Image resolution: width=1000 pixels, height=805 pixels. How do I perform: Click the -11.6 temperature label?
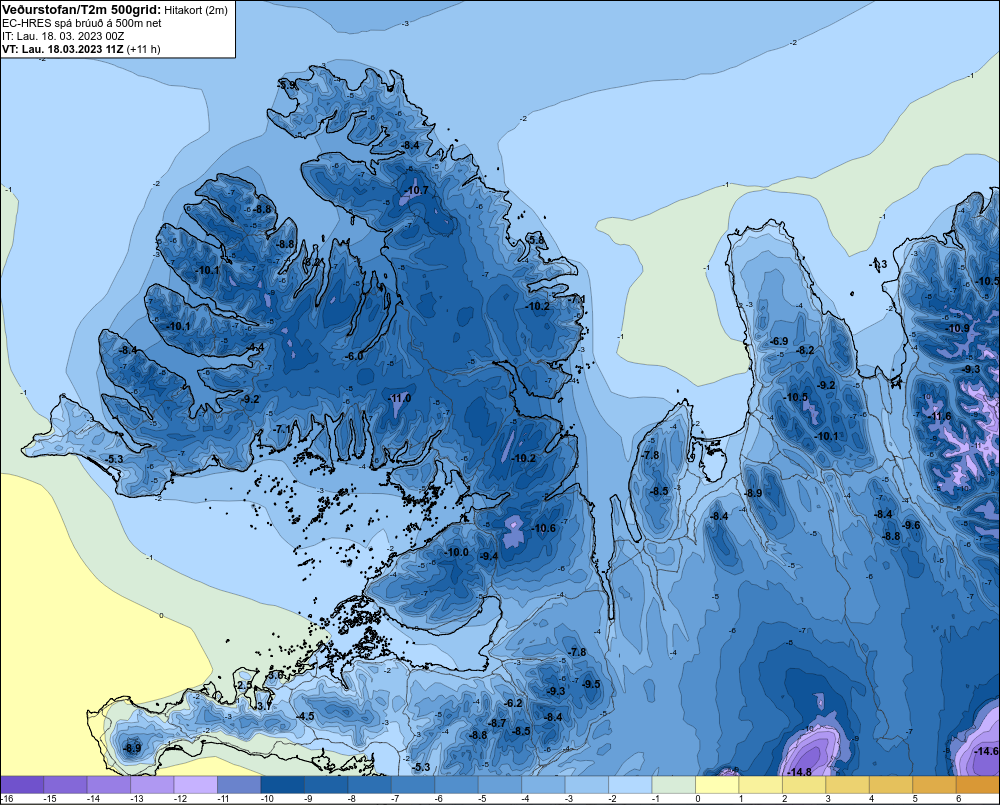940,417
